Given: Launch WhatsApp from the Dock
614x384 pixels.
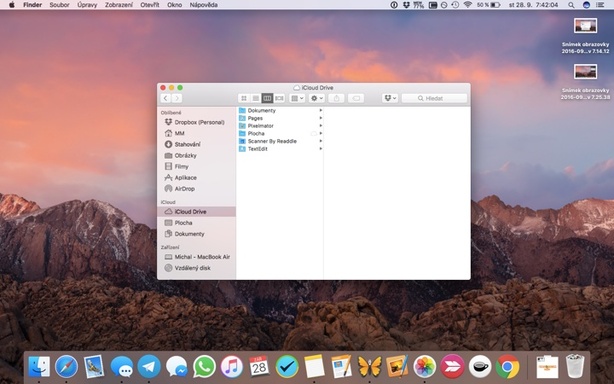Looking at the screenshot, I should point(204,367).
